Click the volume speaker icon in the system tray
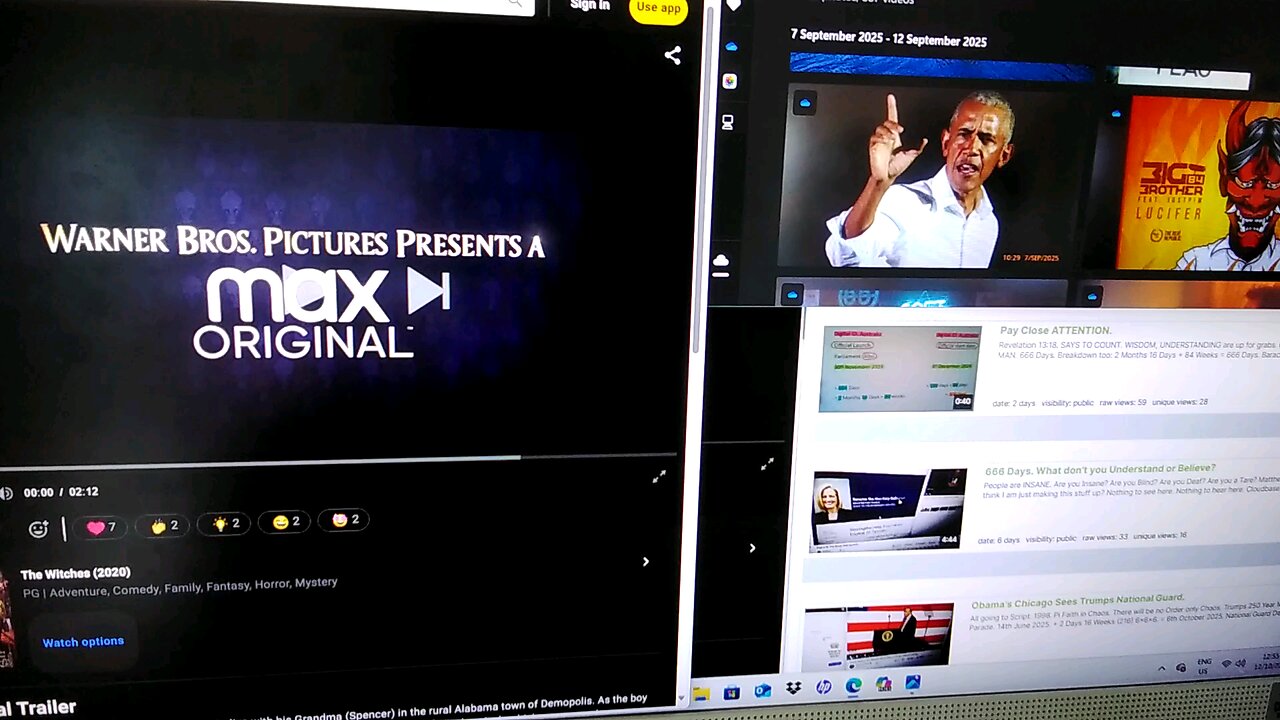This screenshot has width=1280, height=720. tap(1241, 664)
